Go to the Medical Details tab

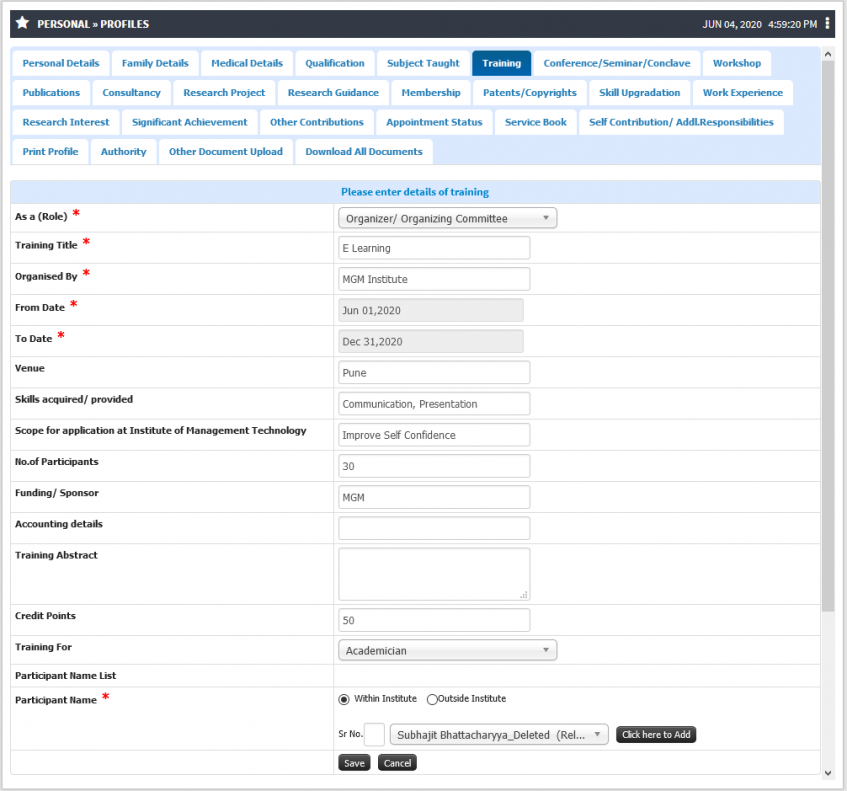click(x=247, y=63)
